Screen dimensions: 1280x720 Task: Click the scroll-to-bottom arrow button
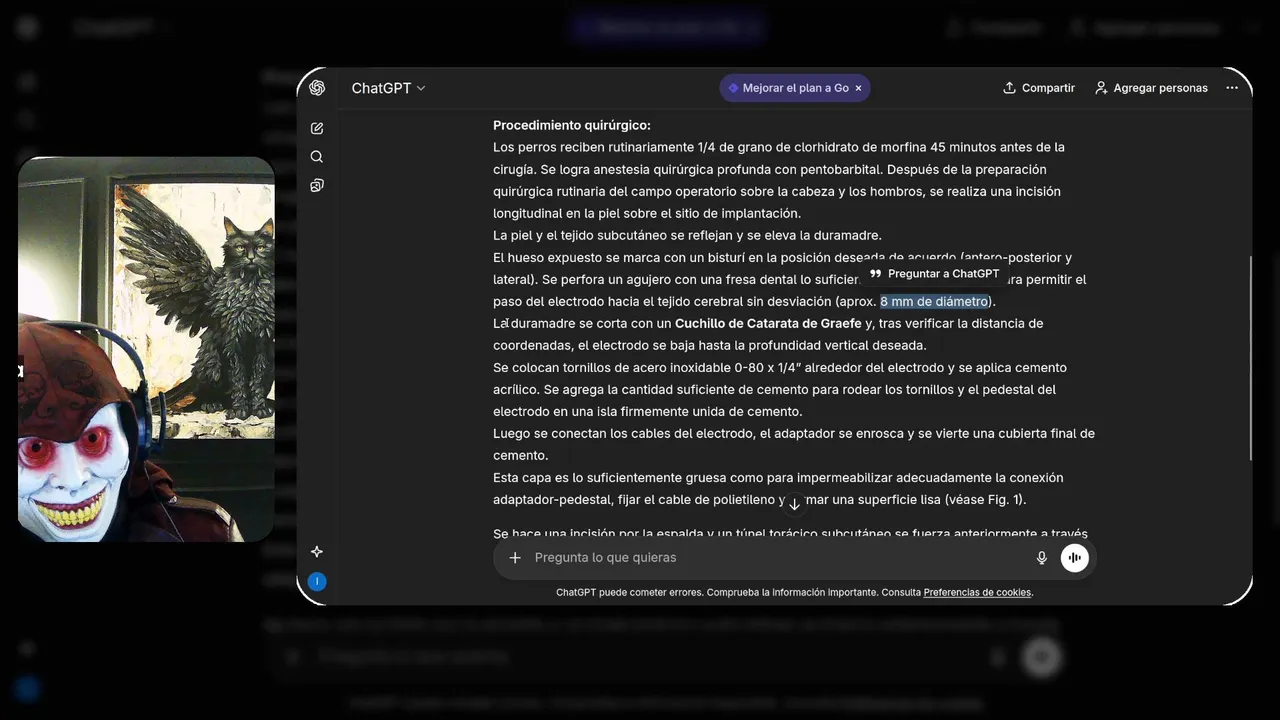[795, 504]
